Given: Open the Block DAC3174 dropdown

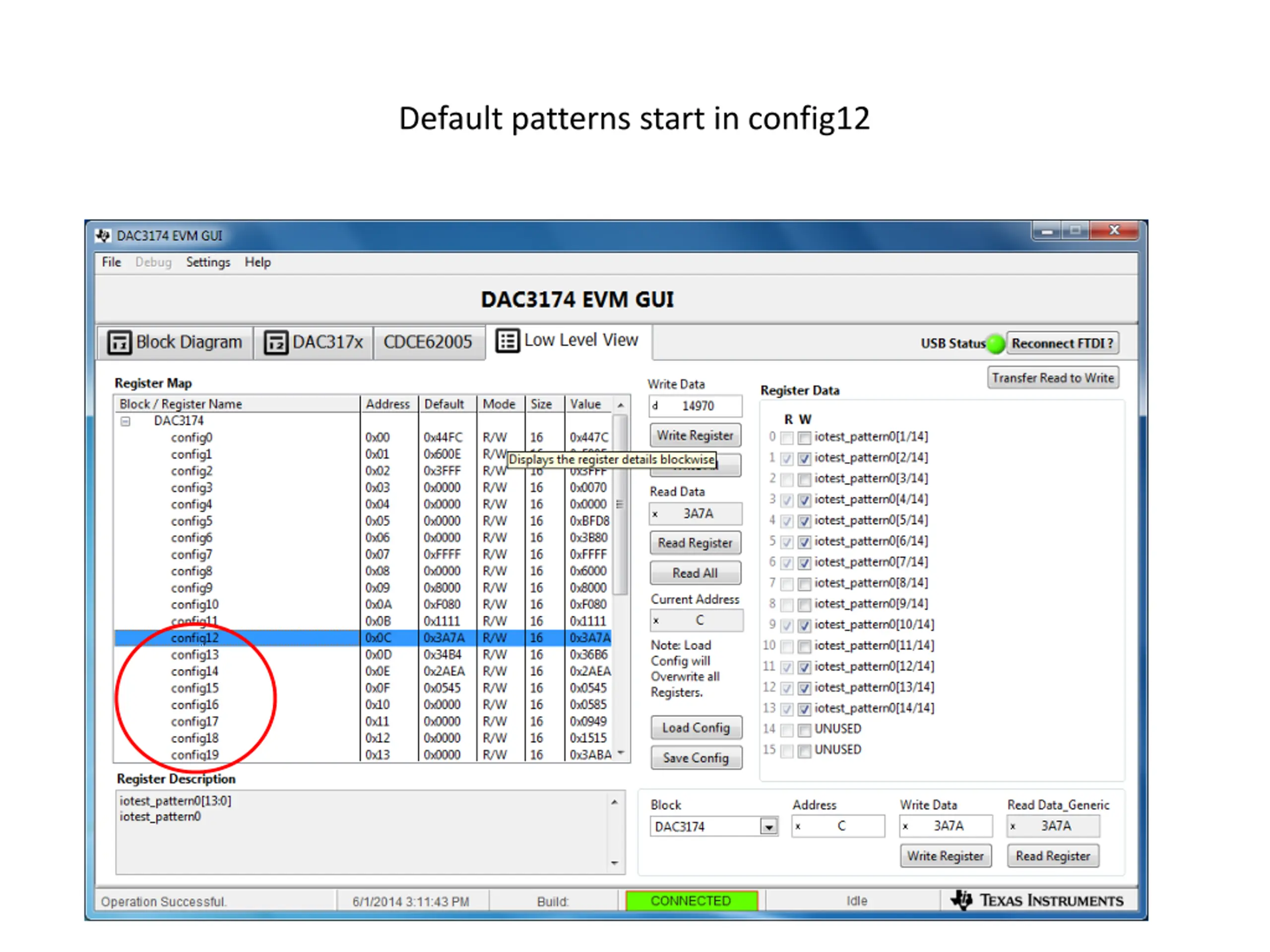Looking at the screenshot, I should pyautogui.click(x=768, y=827).
